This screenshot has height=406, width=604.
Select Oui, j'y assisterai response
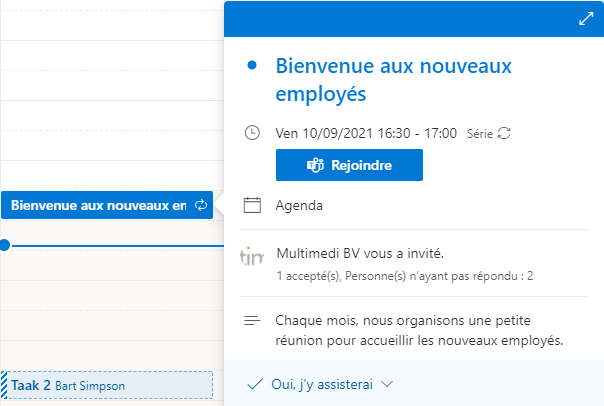point(322,384)
